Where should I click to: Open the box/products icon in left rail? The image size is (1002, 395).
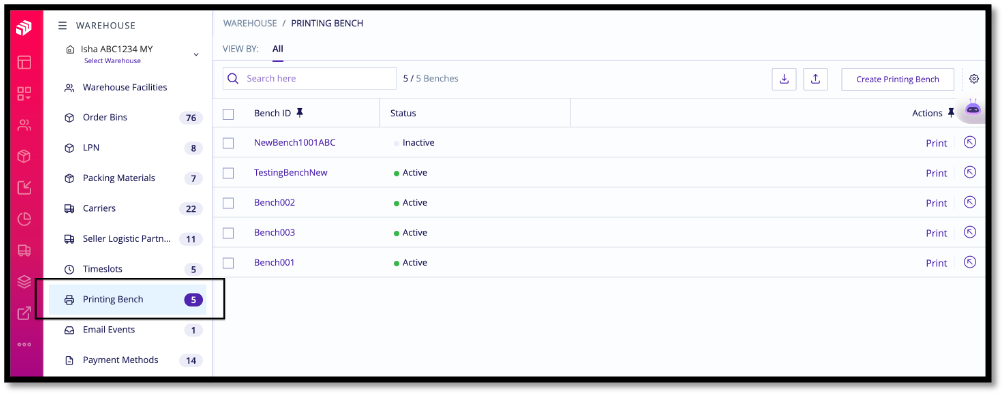pyautogui.click(x=24, y=156)
